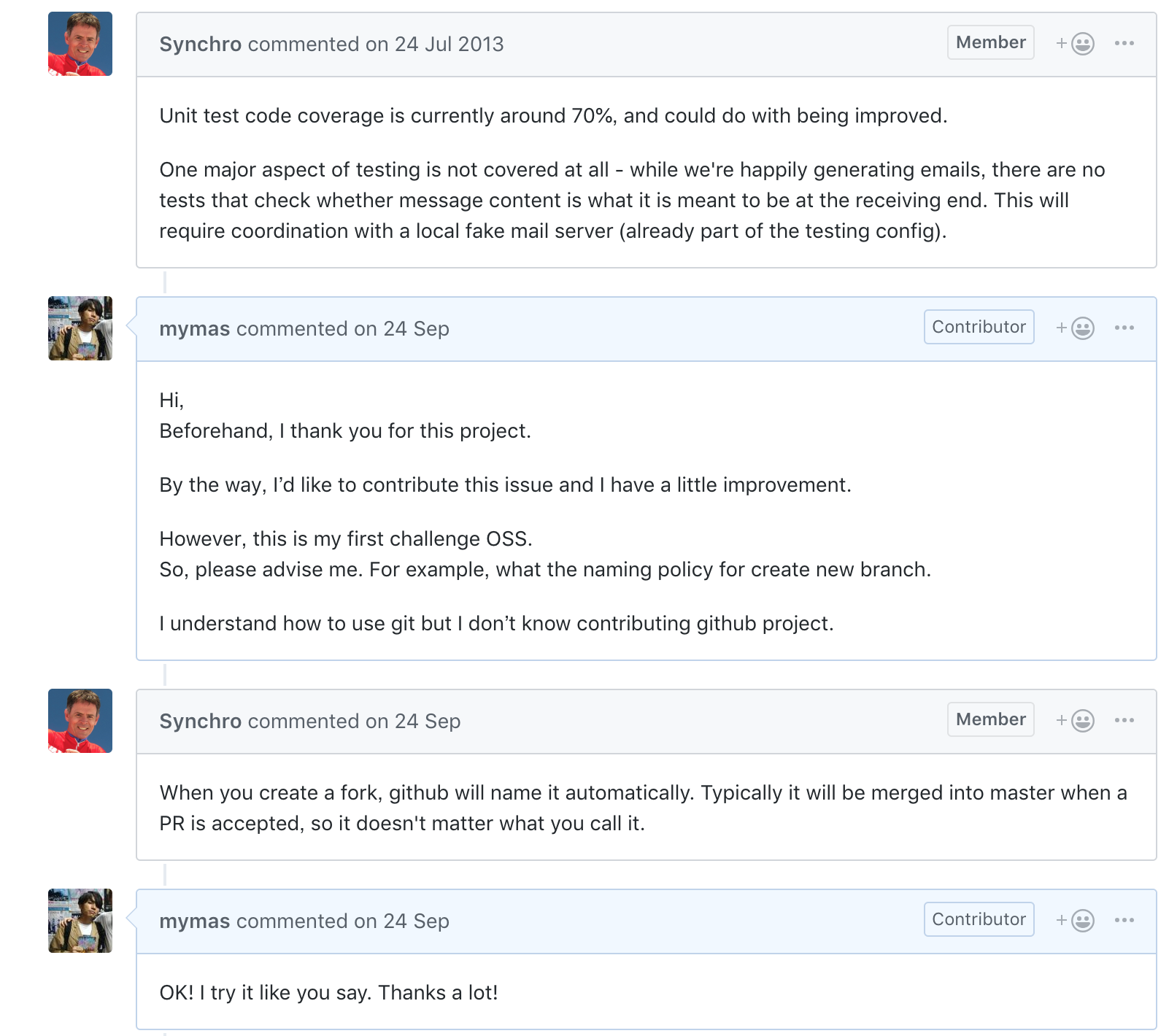
Task: Click Member badge on Synchro's 24 Sep comment
Action: click(991, 719)
